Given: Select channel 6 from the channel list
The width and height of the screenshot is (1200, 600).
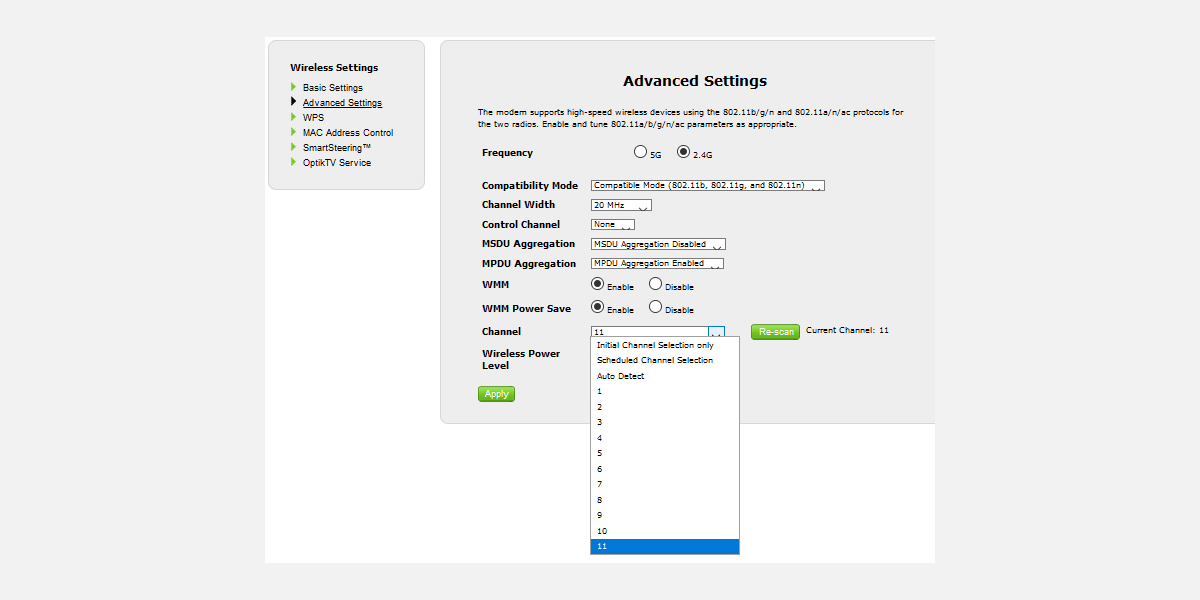Looking at the screenshot, I should (600, 468).
